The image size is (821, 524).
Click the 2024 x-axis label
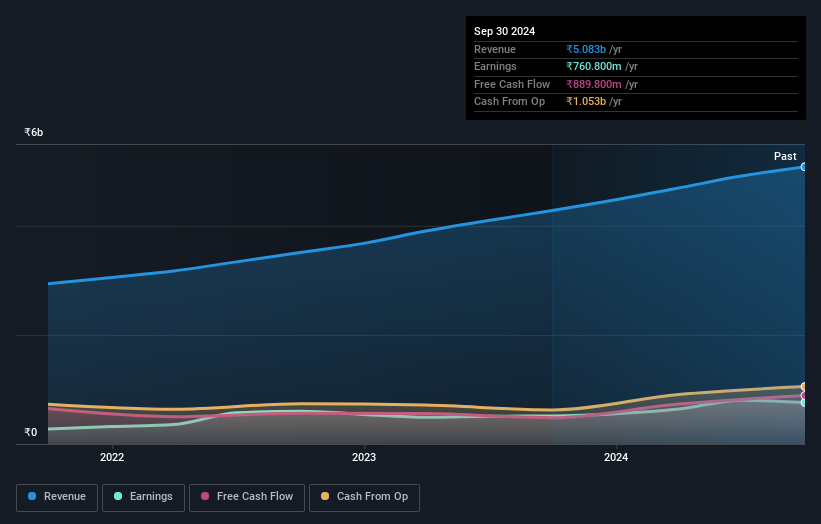(616, 458)
